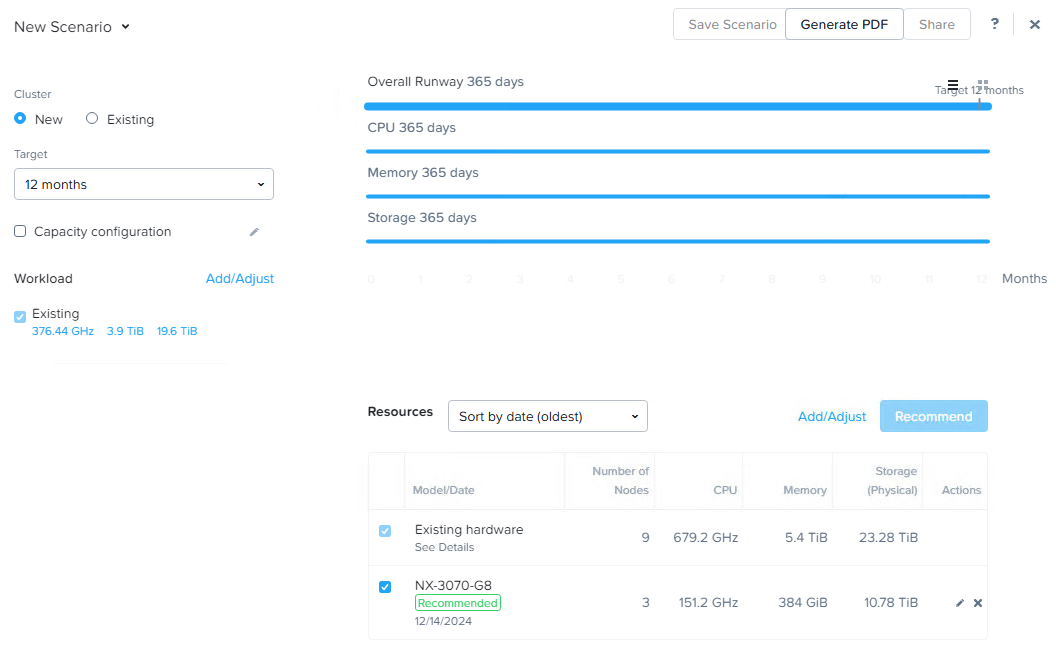Open the Sort by date dropdown
1056x660 pixels.
click(x=548, y=416)
